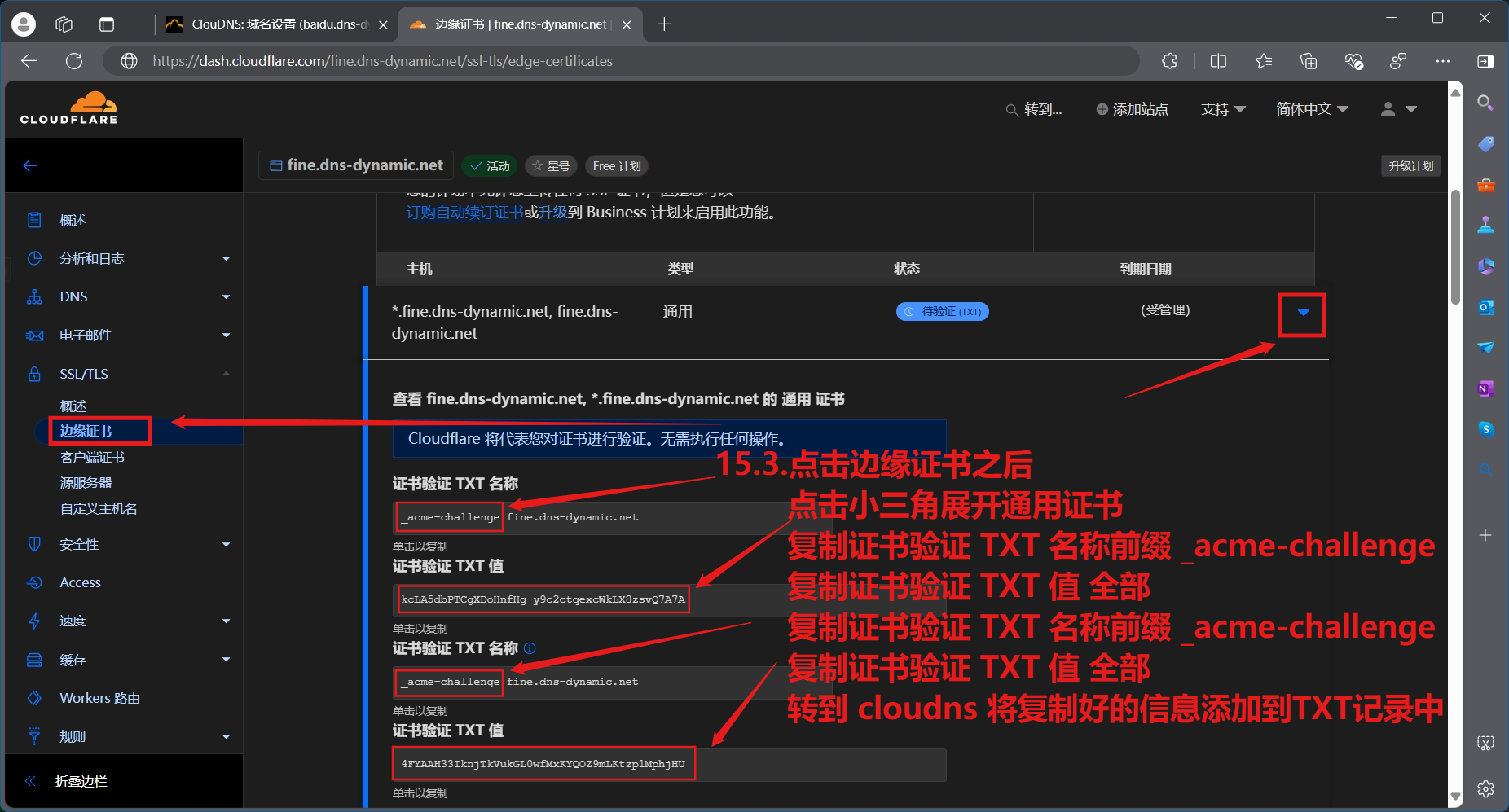Collapse the sidebar with 折叠边栏

coord(81,781)
